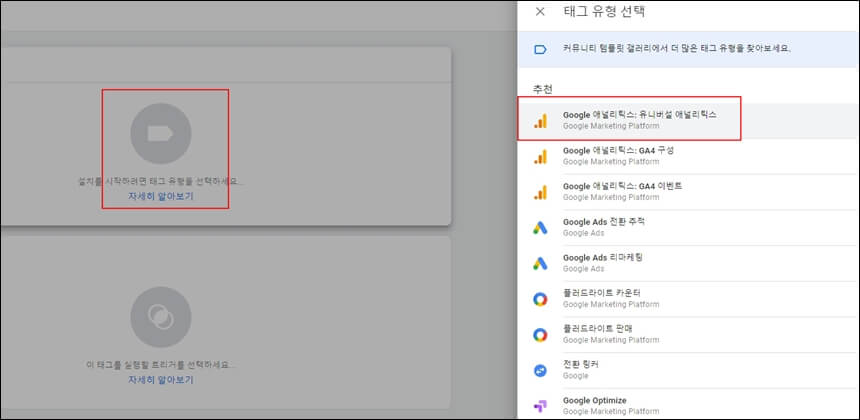Screen dimensions: 860x420
Task: Select Google Optimize tag type
Action: [x=689, y=405]
